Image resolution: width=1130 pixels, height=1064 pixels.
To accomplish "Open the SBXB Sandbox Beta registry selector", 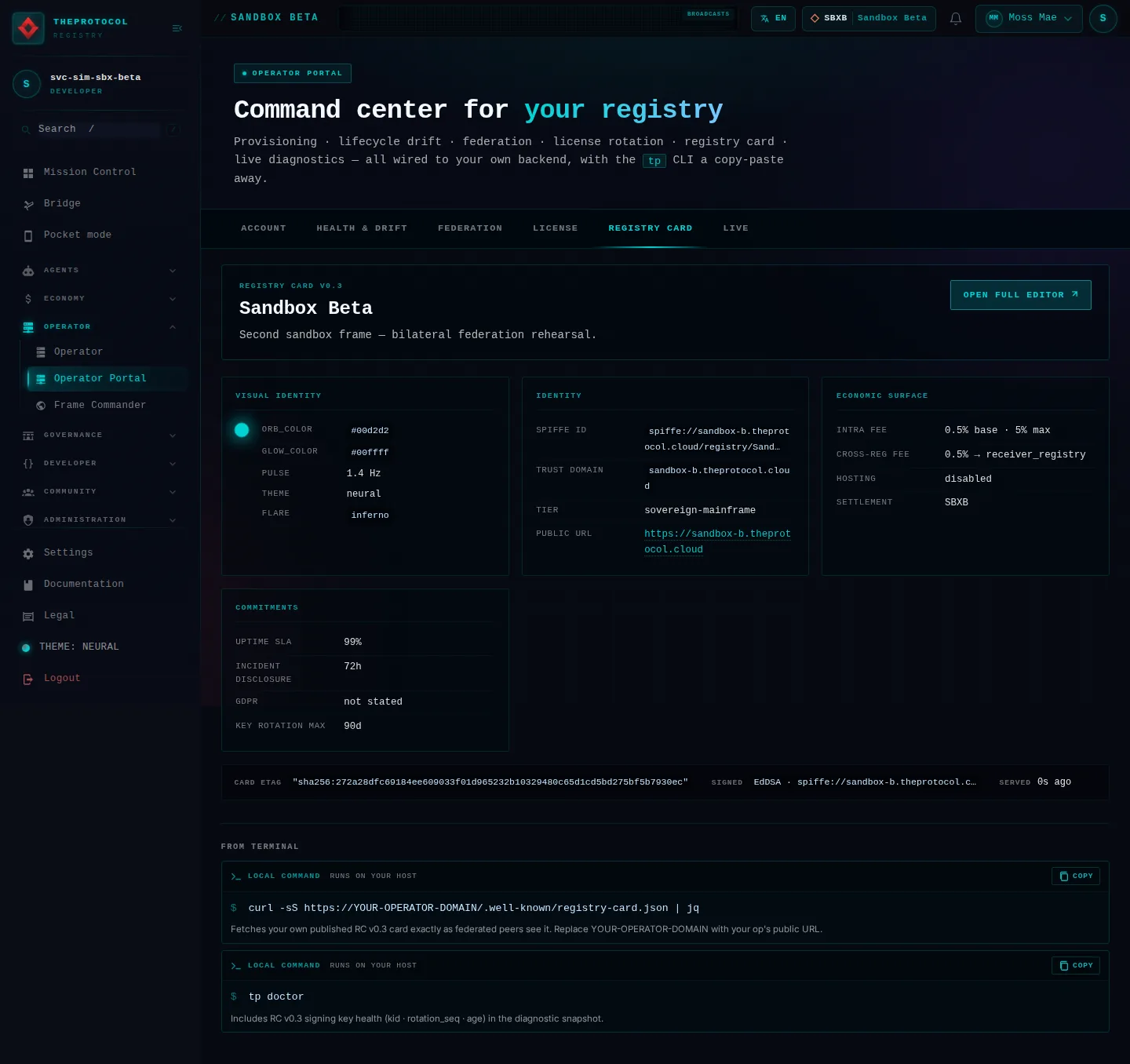I will point(869,19).
